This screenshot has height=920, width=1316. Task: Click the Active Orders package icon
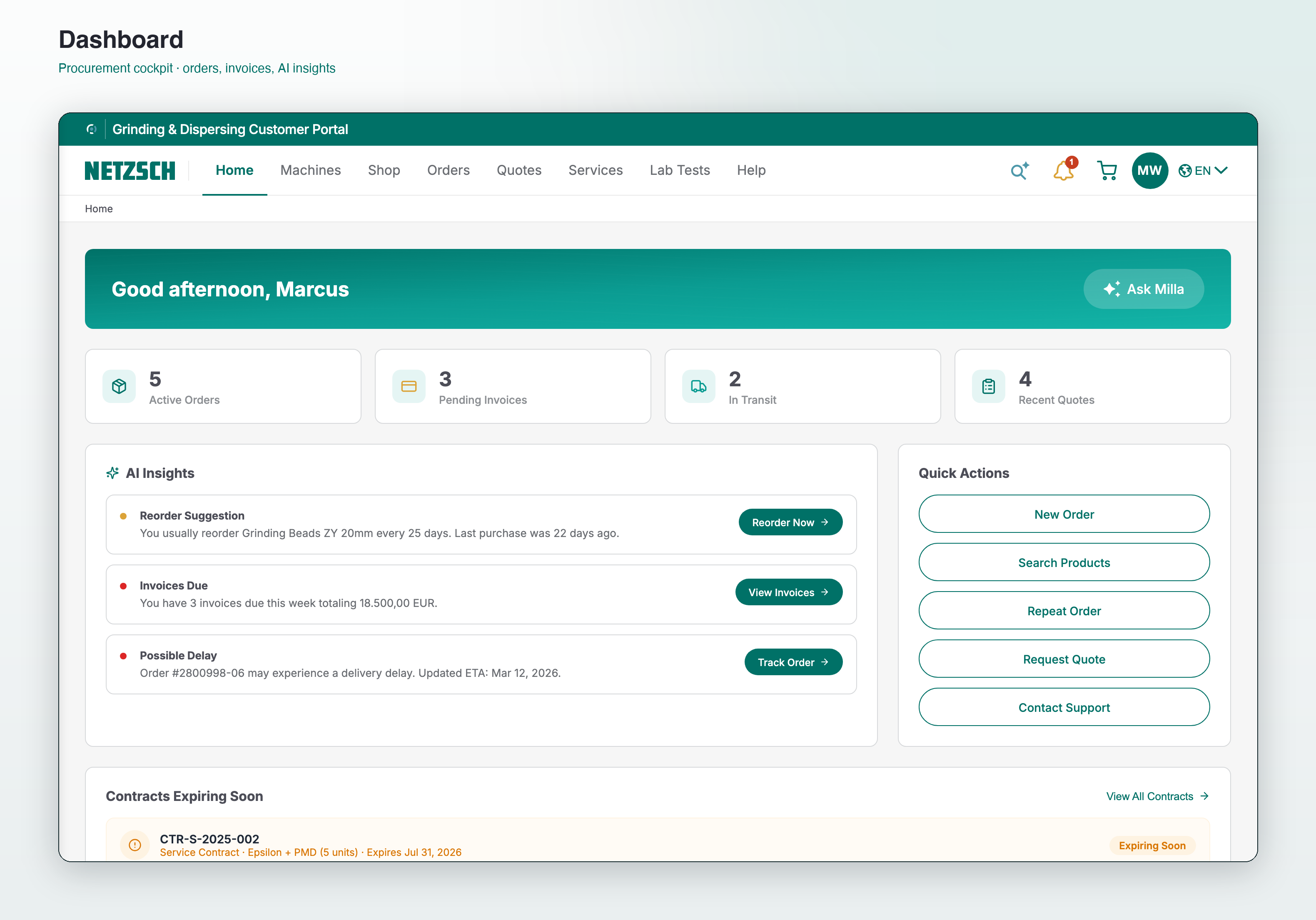[x=119, y=387]
